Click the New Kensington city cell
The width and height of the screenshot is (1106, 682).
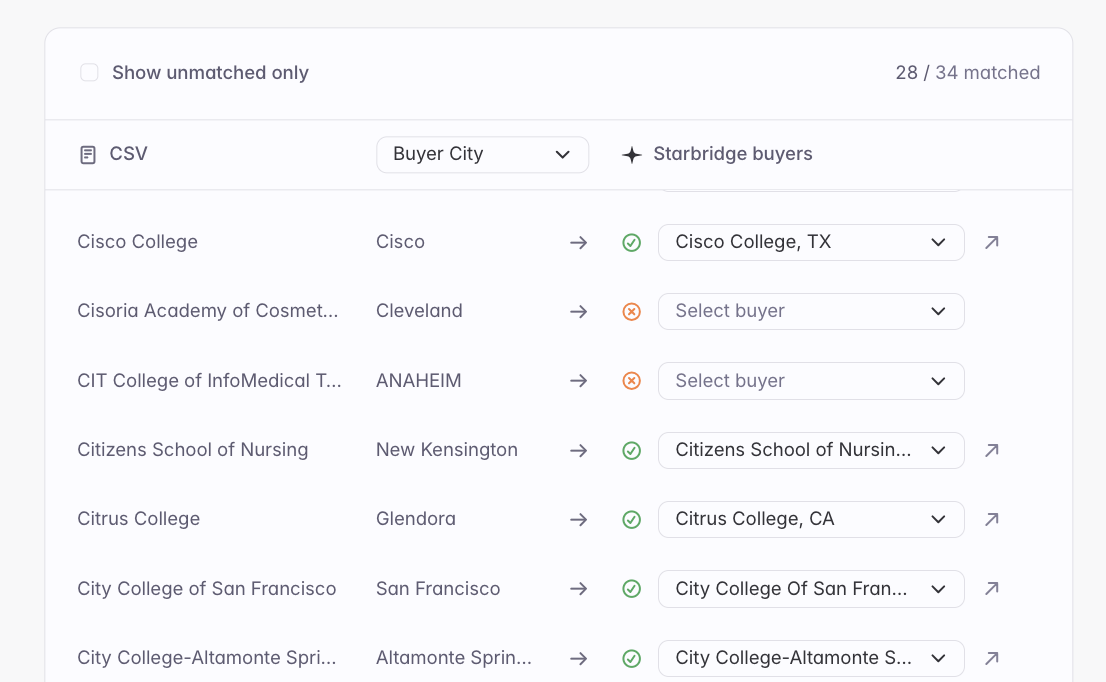[x=446, y=450]
